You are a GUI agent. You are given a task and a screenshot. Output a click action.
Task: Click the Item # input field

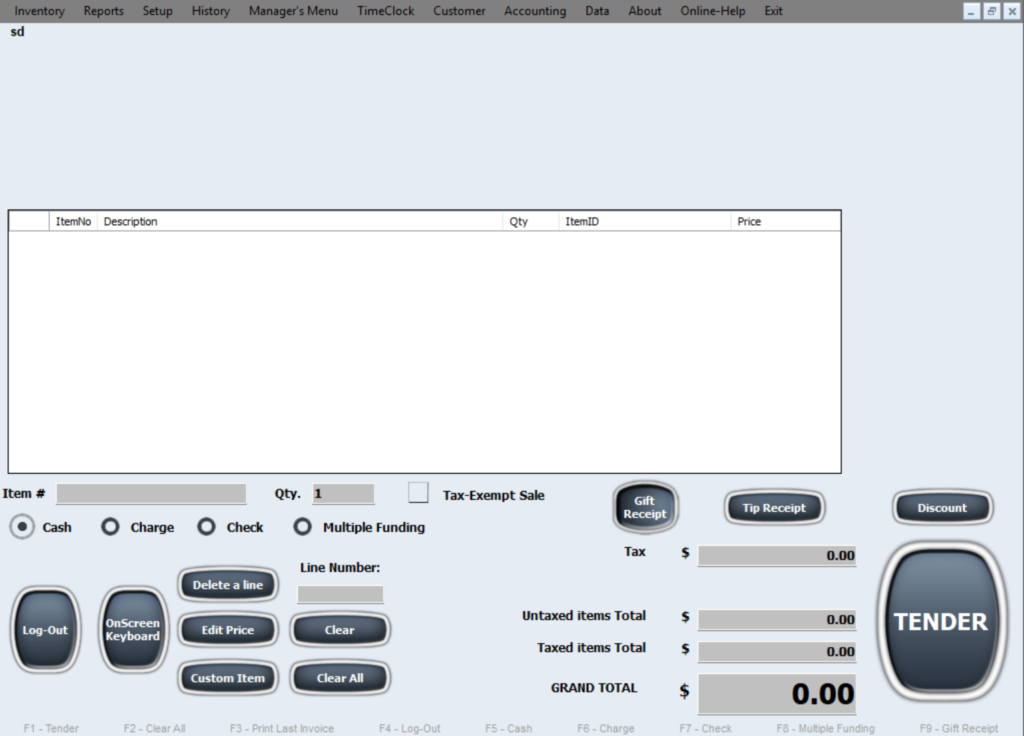coord(151,494)
